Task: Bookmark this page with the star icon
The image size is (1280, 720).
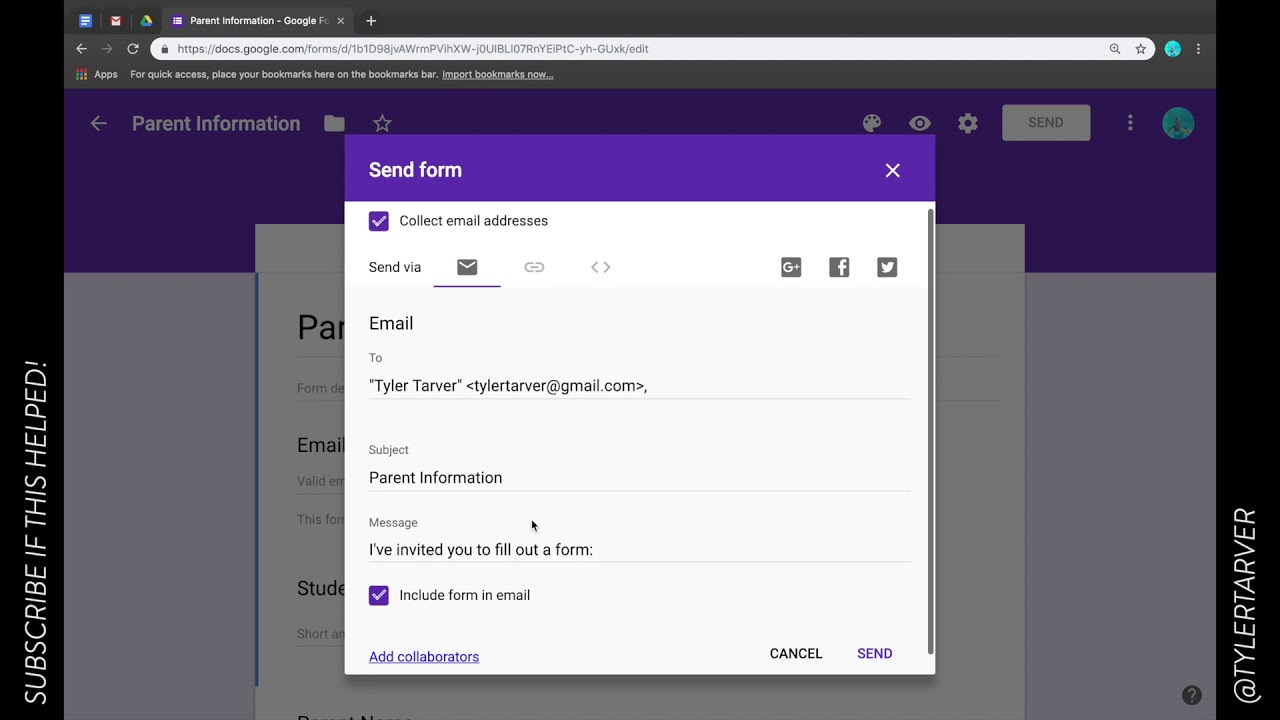Action: [1141, 48]
